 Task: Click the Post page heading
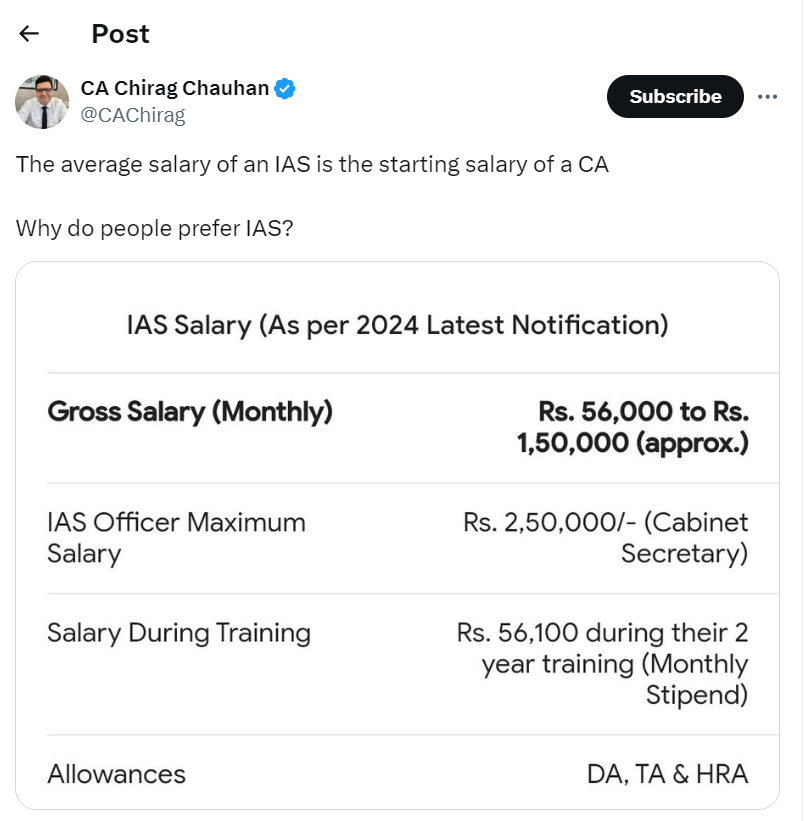click(x=120, y=34)
